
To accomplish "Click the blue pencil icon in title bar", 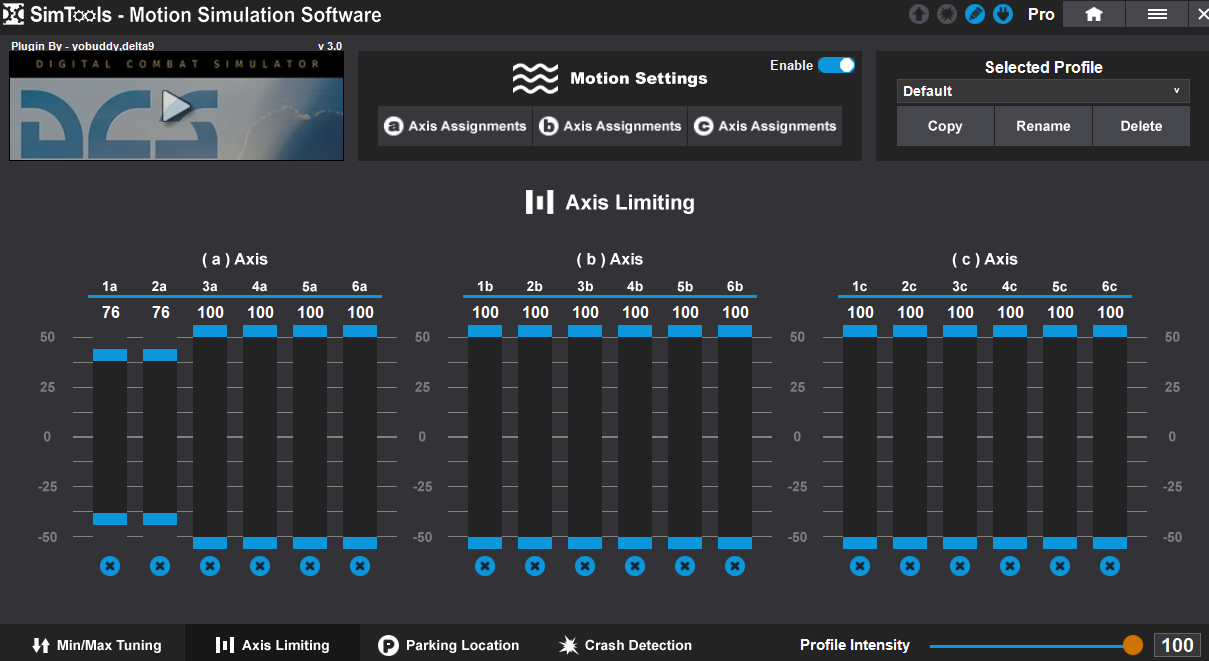I will point(975,15).
